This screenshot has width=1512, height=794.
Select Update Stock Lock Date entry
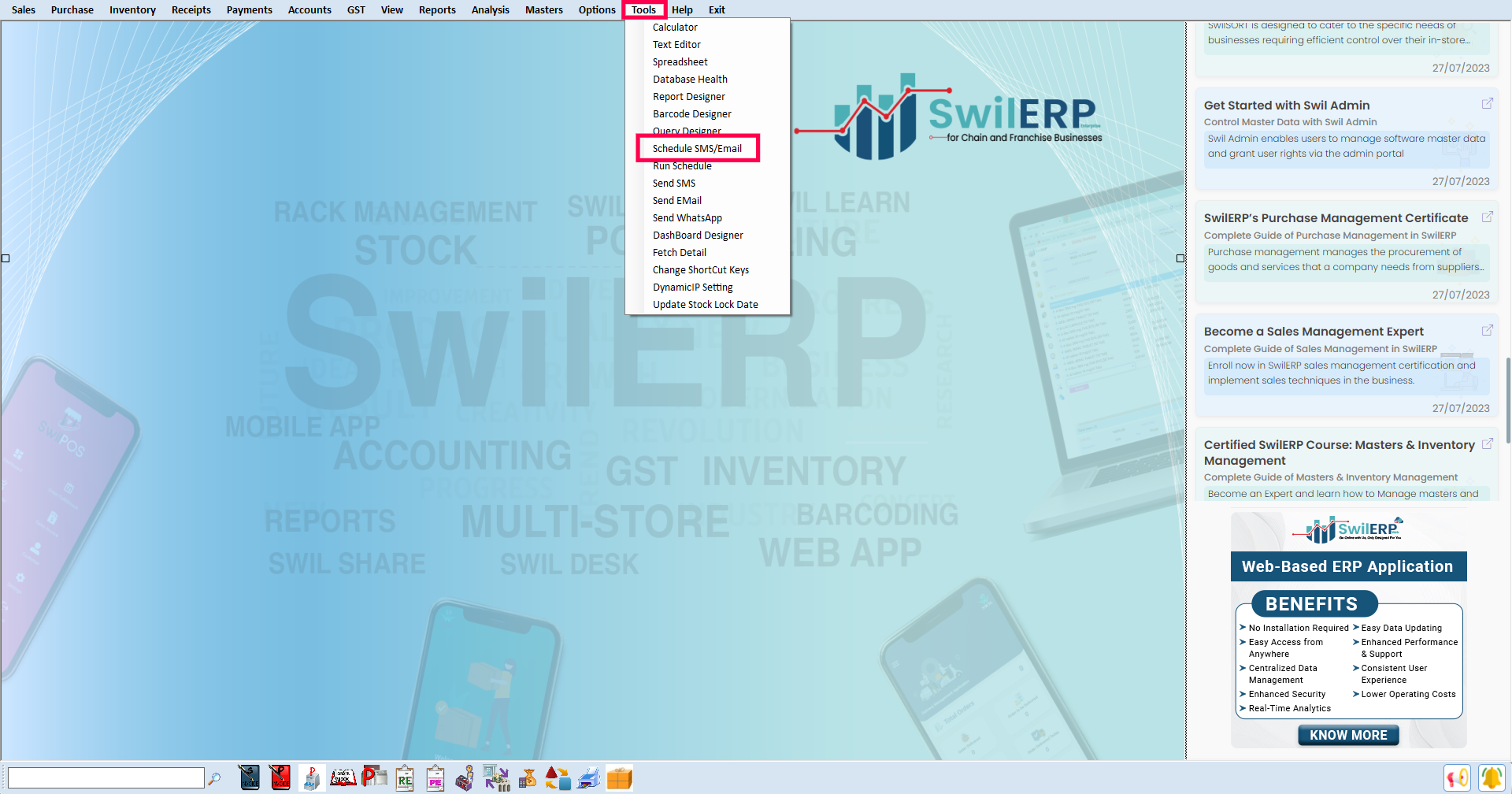[x=707, y=305]
